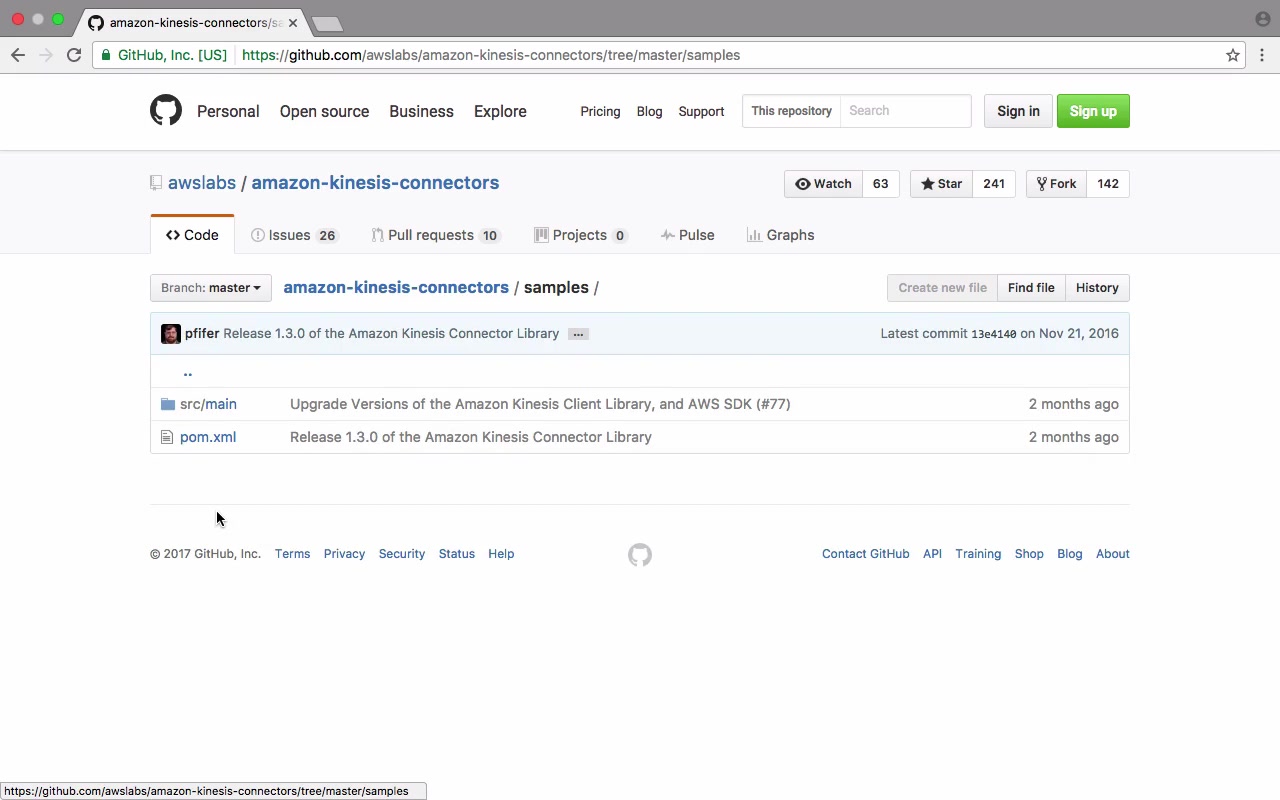Open the latest commit hash 13e4140

(994, 334)
